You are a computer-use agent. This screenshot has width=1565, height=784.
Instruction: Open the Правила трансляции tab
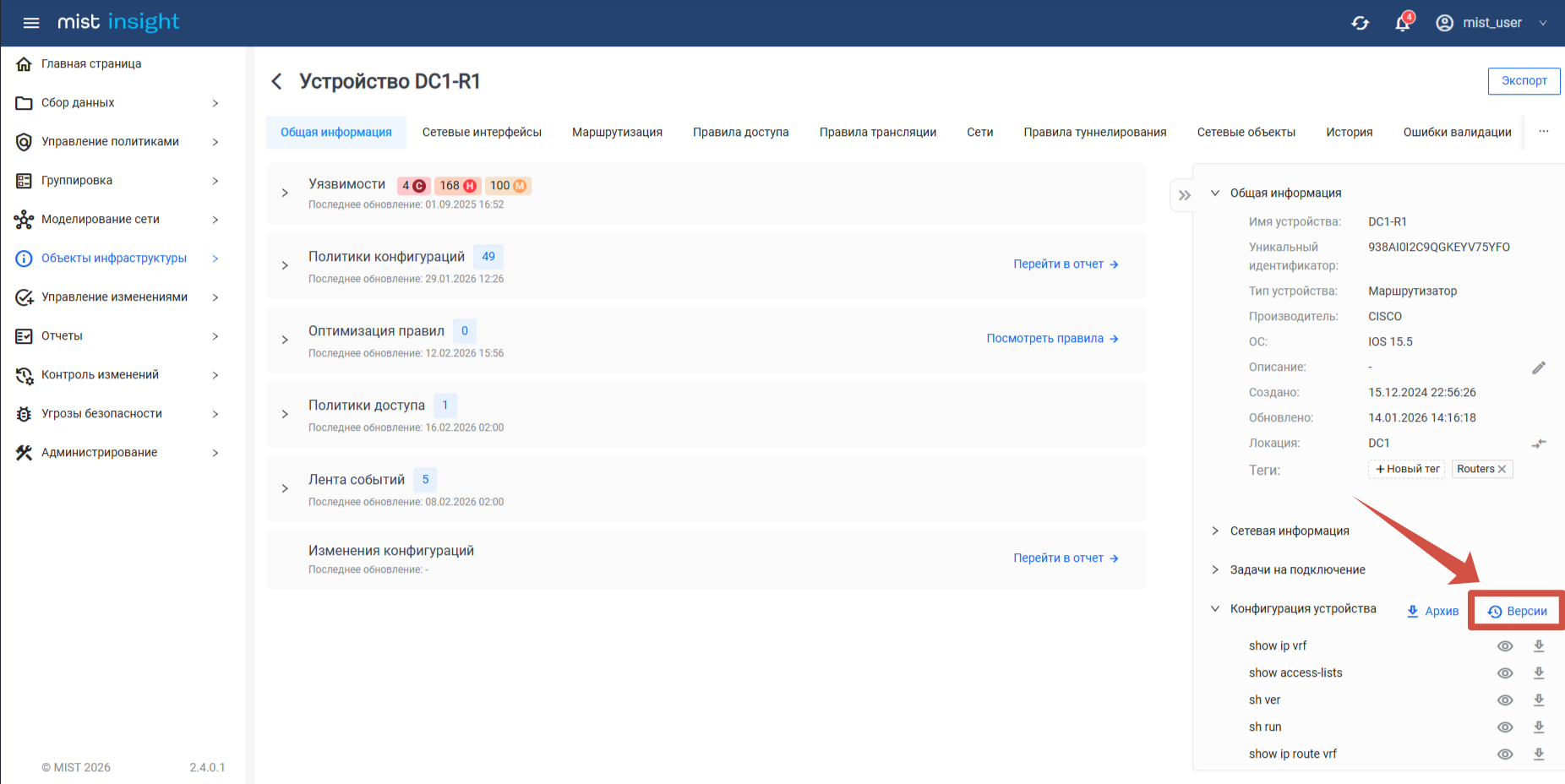pos(878,133)
